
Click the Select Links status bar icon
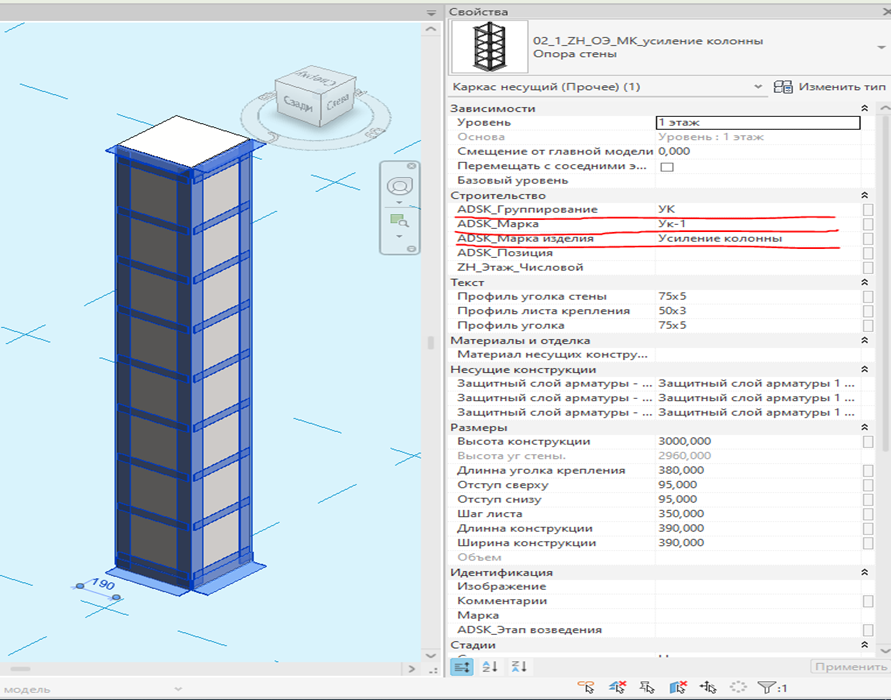pyautogui.click(x=586, y=688)
